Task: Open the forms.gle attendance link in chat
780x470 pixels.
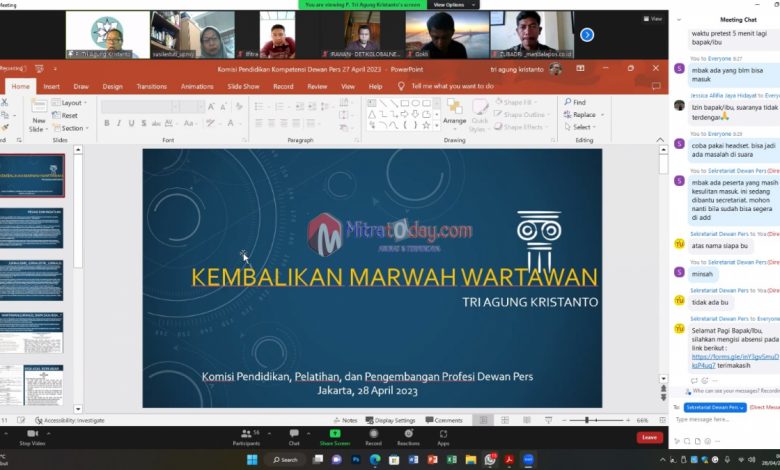Action: [735, 361]
